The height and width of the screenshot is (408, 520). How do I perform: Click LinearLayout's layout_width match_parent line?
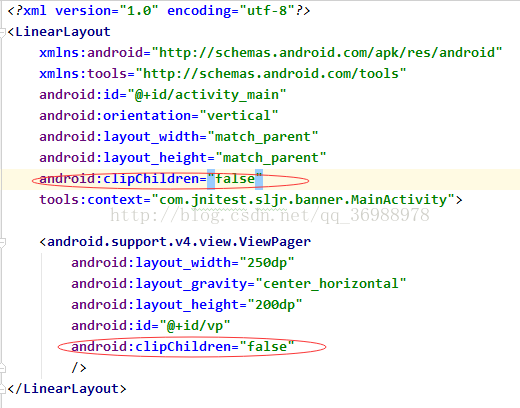point(179,137)
